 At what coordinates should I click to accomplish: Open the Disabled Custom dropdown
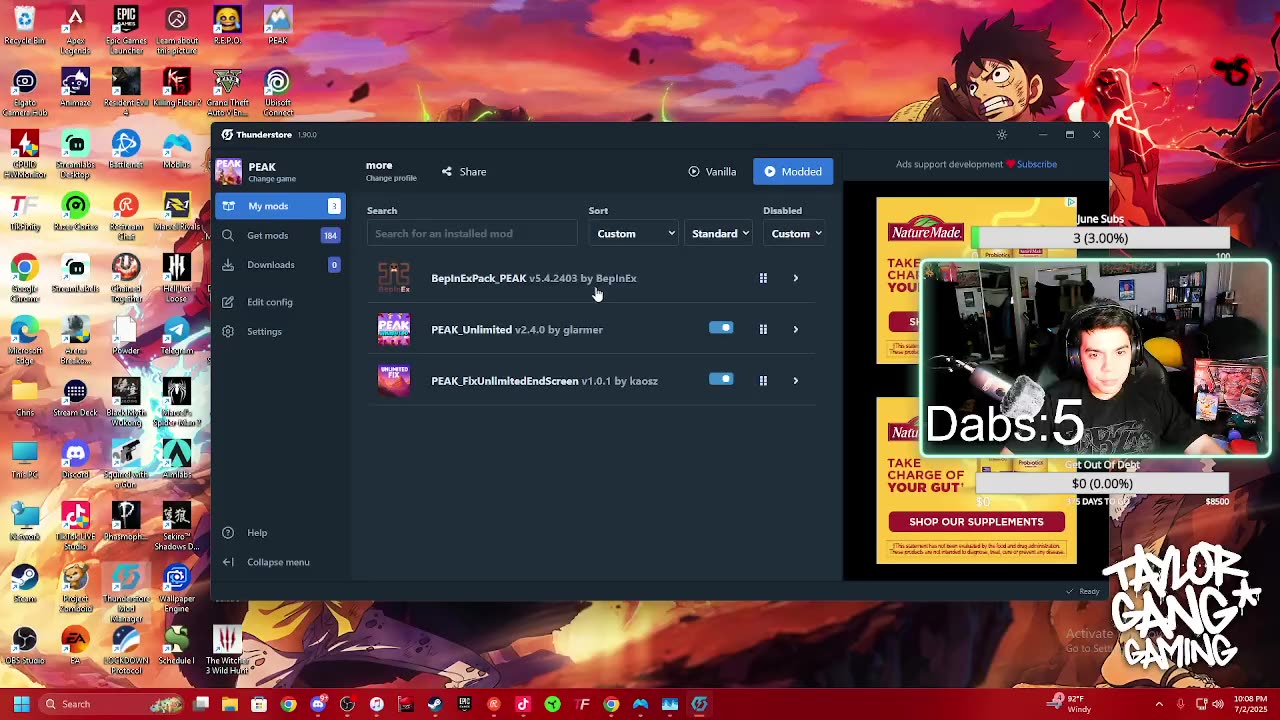tap(795, 234)
